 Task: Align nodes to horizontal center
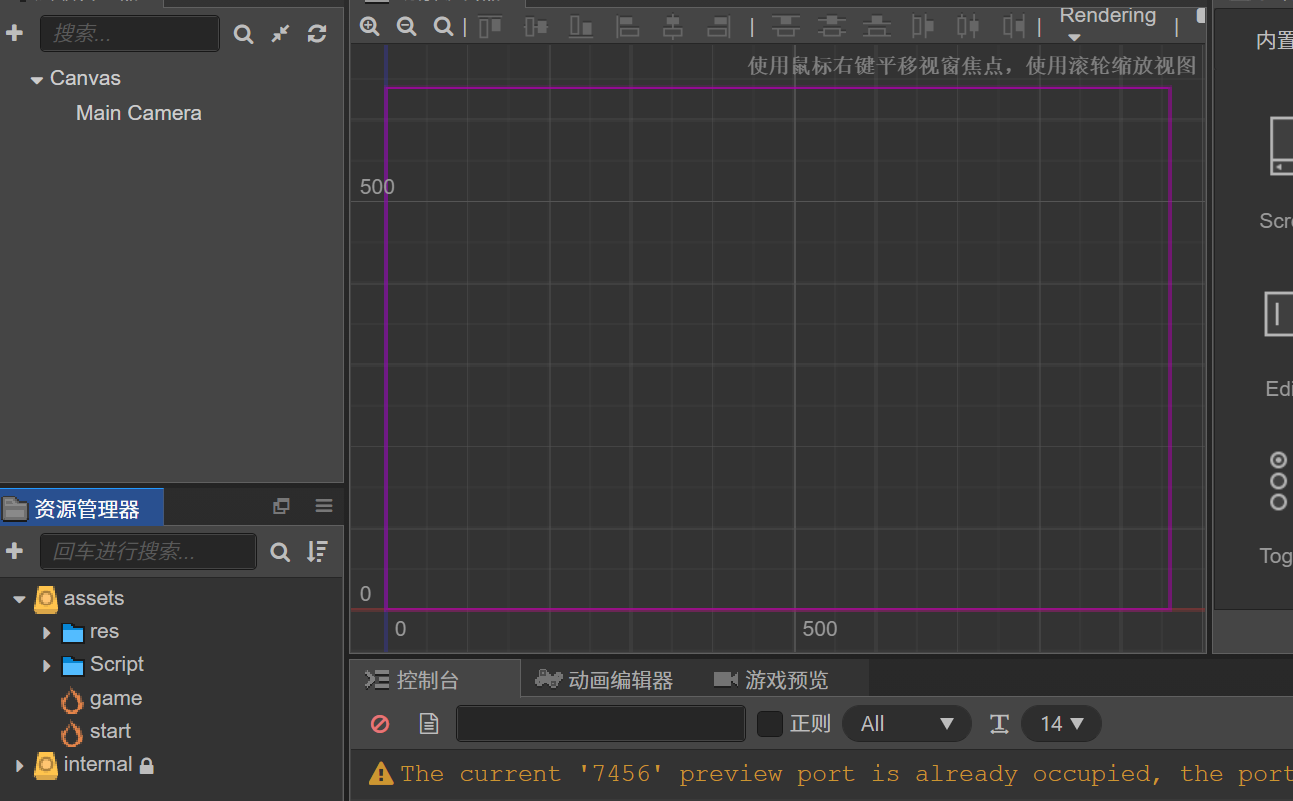(x=672, y=27)
